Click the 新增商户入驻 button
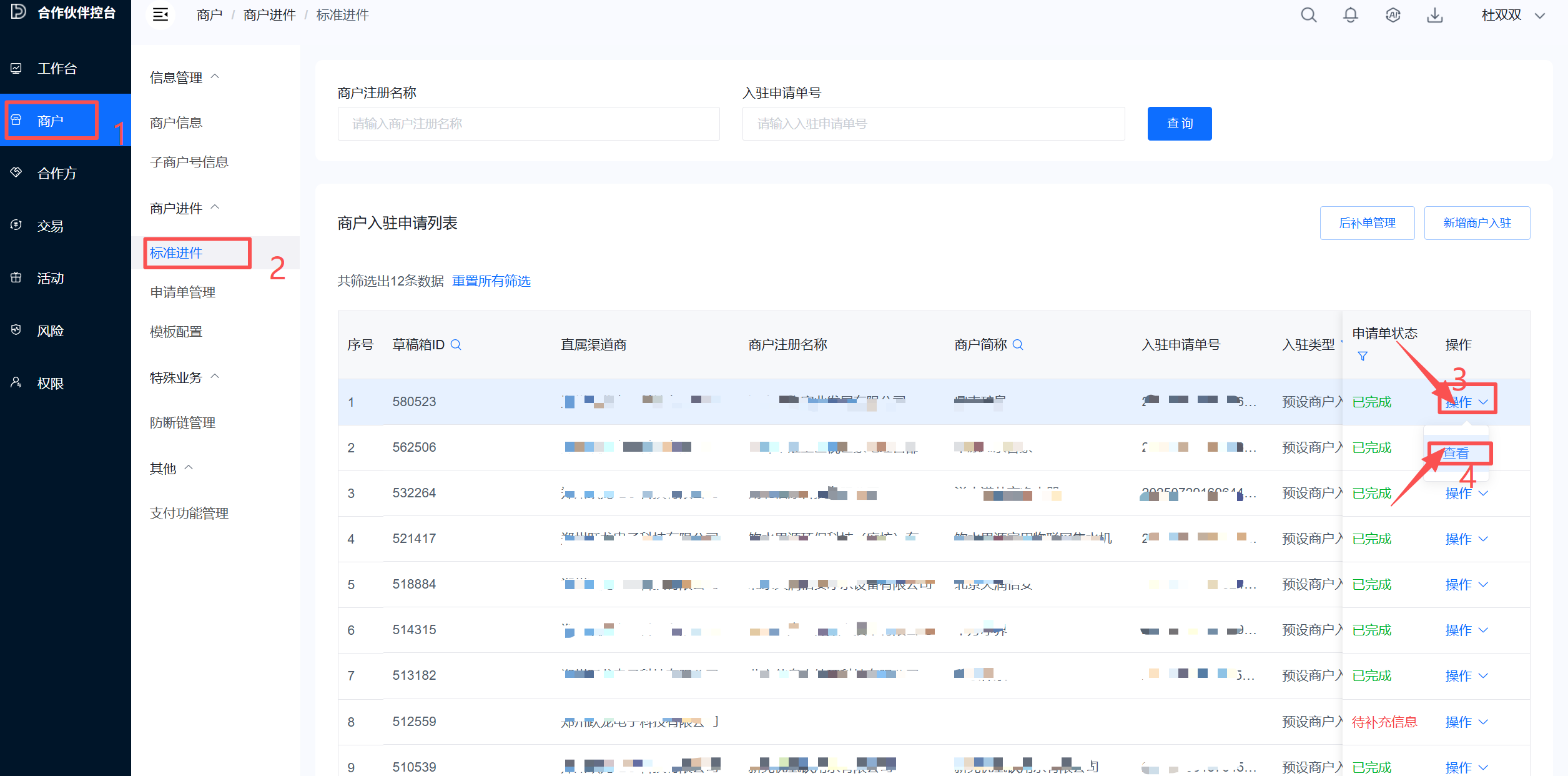The width and height of the screenshot is (1568, 776). (1477, 223)
